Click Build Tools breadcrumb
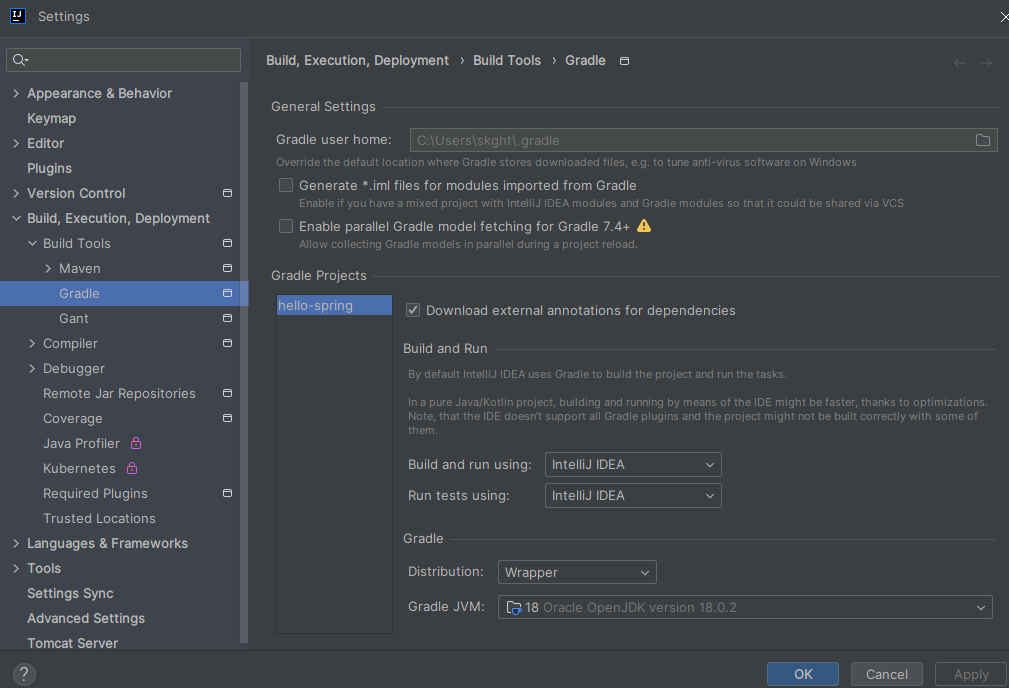Viewport: 1009px width, 688px height. click(x=507, y=60)
